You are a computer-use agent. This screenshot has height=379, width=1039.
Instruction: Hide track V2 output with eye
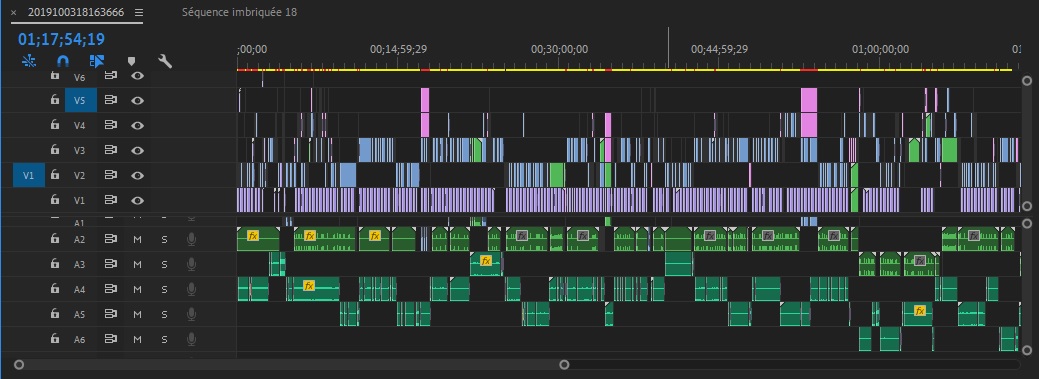(137, 175)
